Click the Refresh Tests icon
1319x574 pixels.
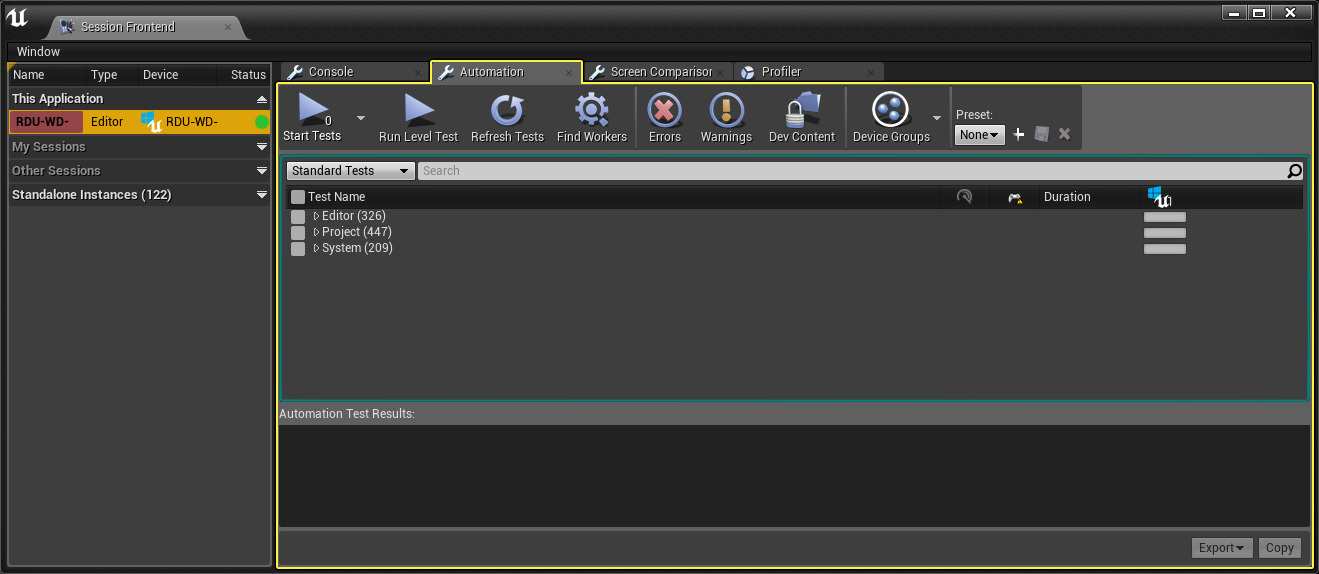point(507,109)
